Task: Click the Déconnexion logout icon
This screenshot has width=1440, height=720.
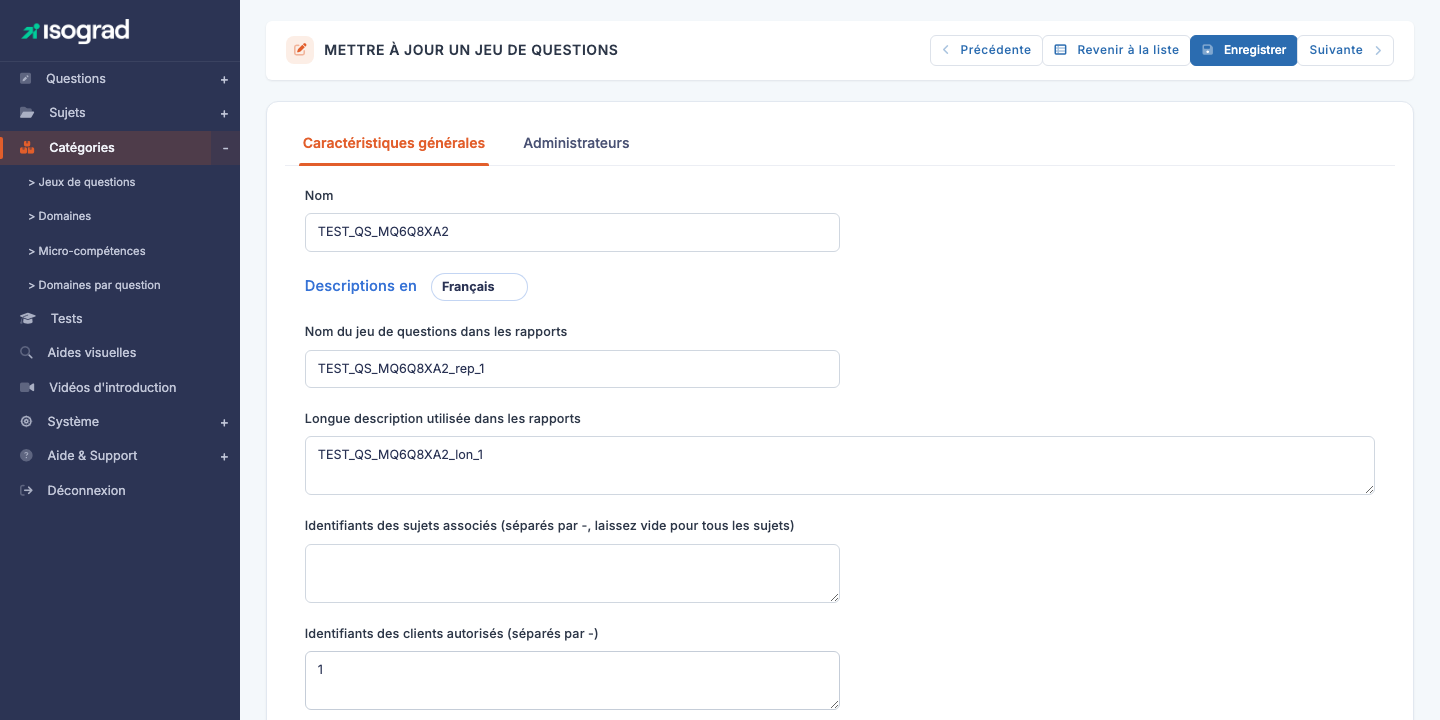Action: pyautogui.click(x=26, y=491)
